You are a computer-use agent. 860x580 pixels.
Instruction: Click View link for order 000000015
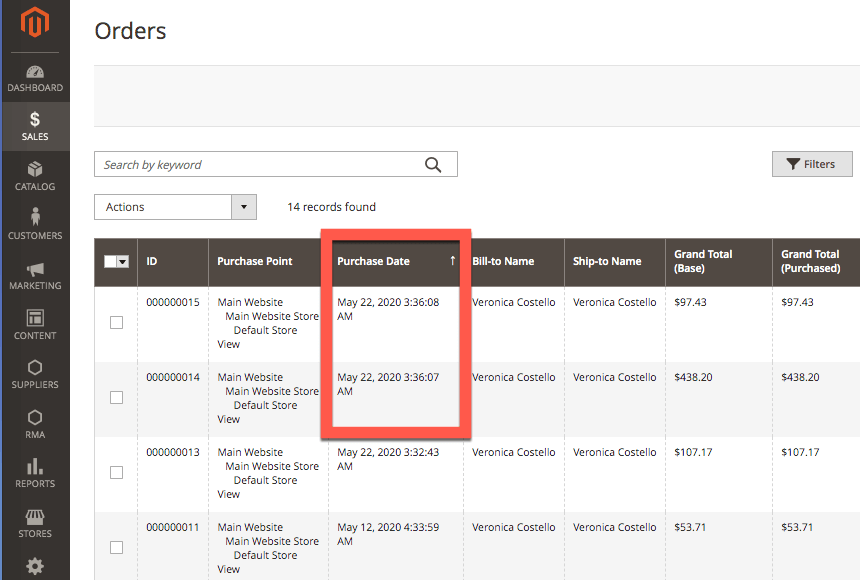pos(229,344)
